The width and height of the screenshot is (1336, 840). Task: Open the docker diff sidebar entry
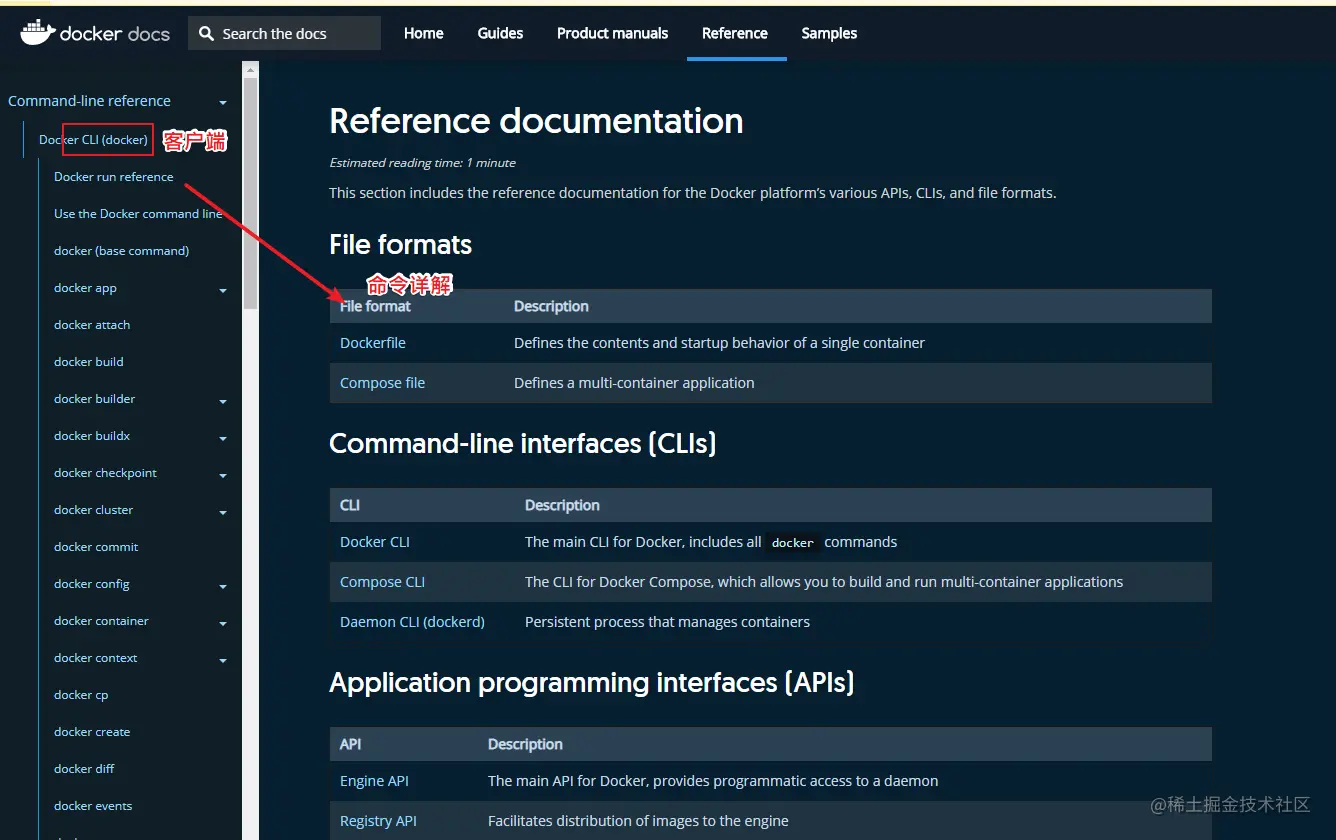[84, 769]
